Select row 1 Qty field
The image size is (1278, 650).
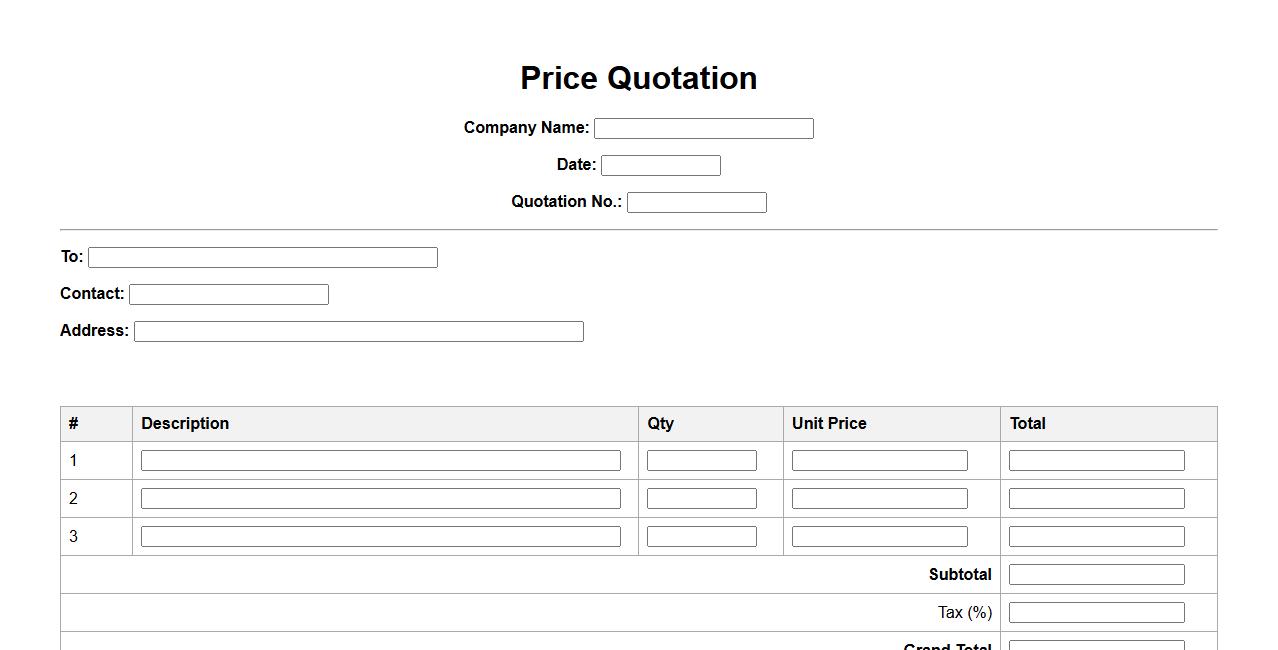701,460
